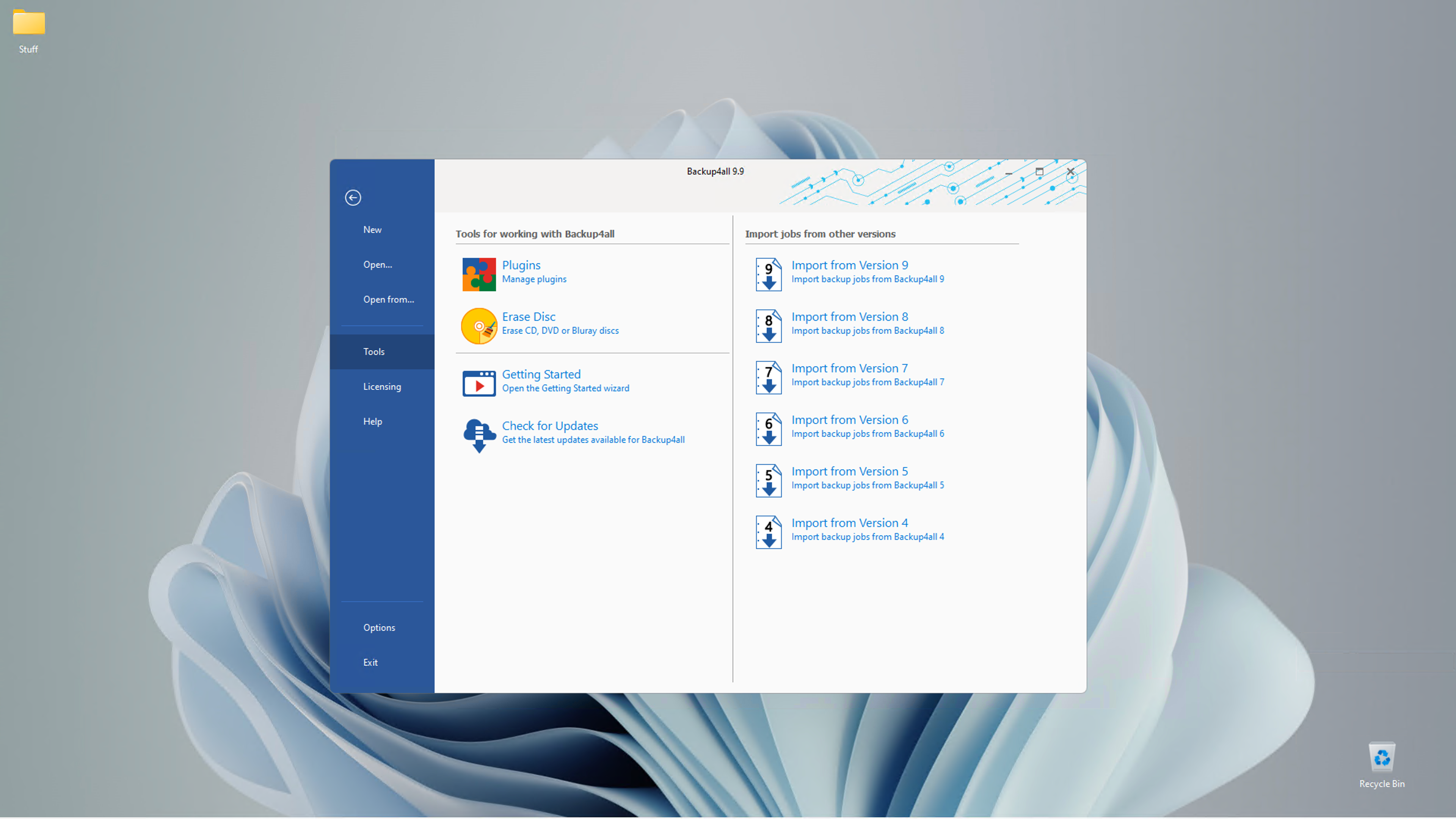Click 'Import backup jobs from Backup4all 5' text
This screenshot has width=1456, height=819.
[x=868, y=485]
